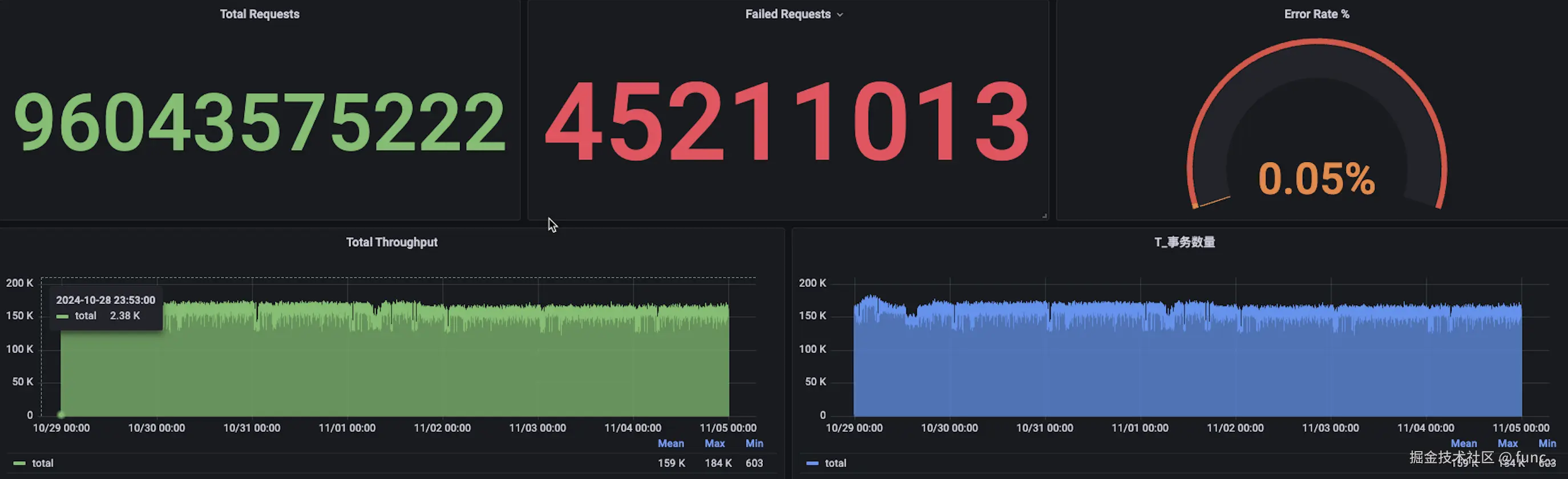Click the 0.05% error rate gauge value
This screenshot has width=1568, height=479.
click(1316, 179)
